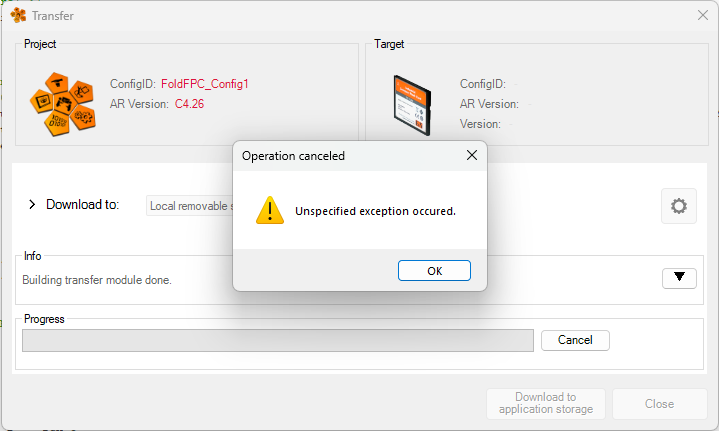Open transfer settings via gear icon

pos(678,206)
